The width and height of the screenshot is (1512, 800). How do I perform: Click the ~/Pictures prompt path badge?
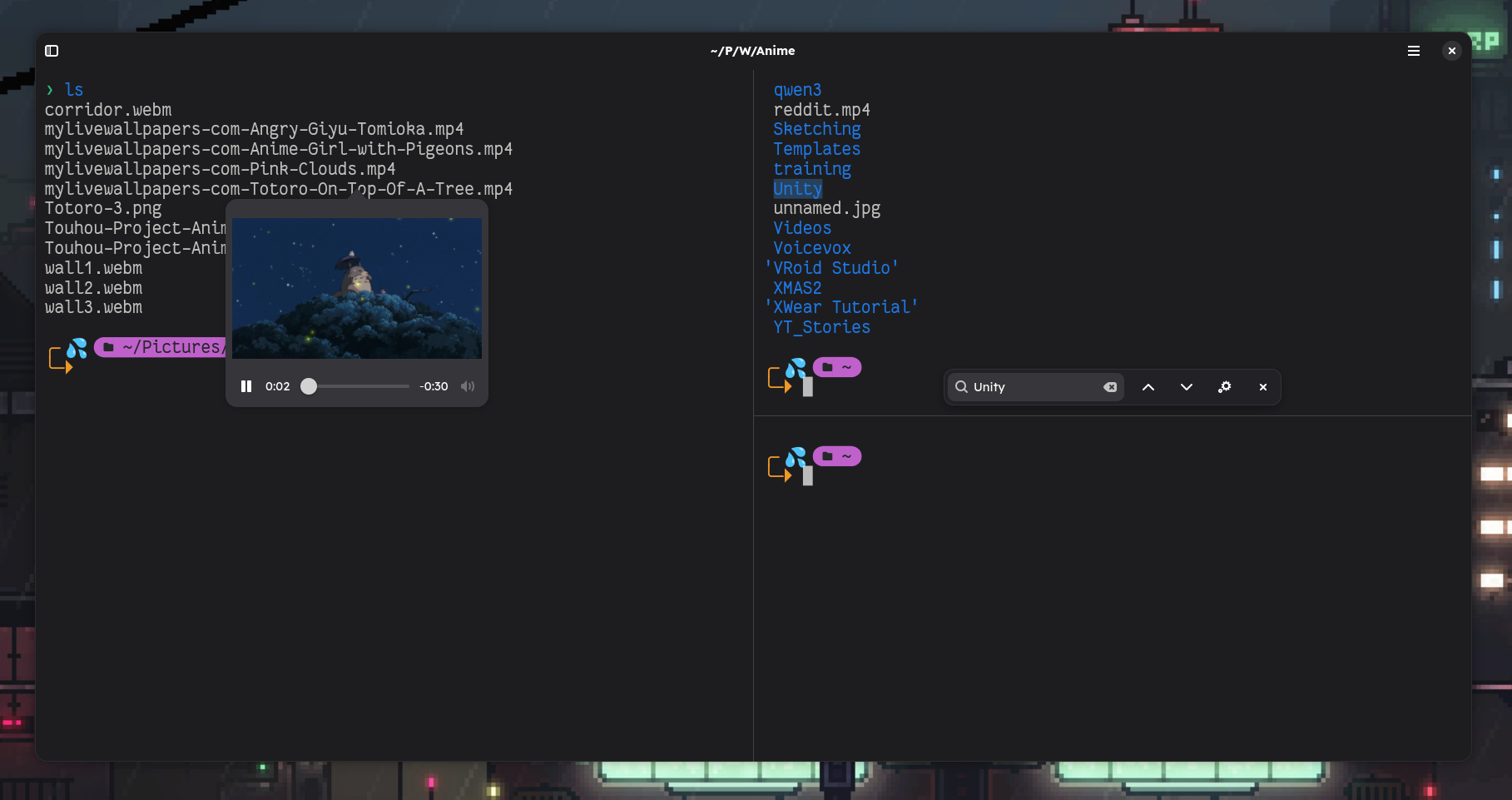160,347
